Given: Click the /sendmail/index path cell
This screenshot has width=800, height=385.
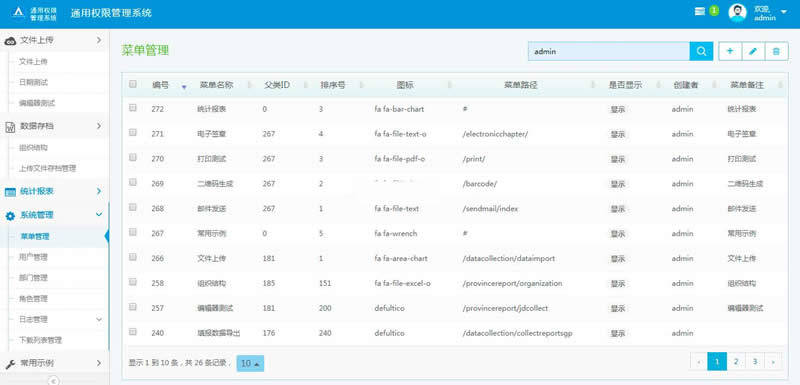Looking at the screenshot, I should [490, 209].
